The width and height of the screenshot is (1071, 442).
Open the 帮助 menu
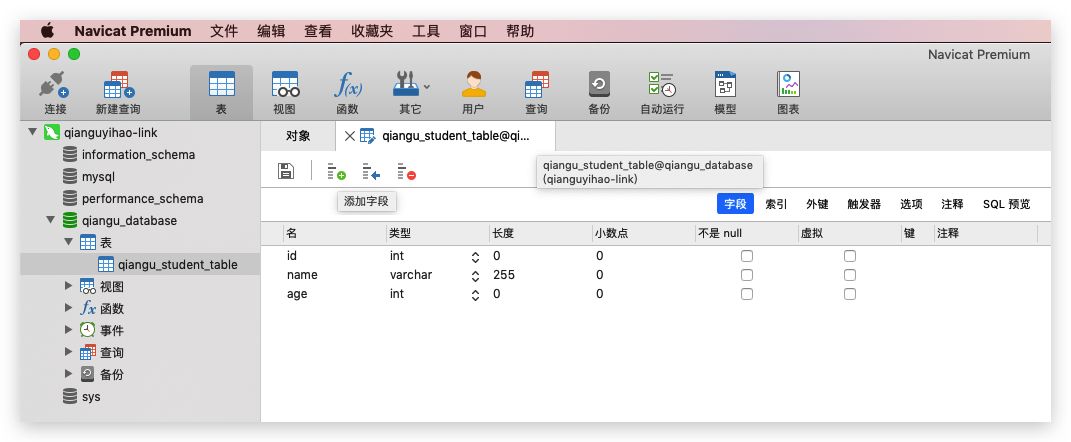[520, 31]
